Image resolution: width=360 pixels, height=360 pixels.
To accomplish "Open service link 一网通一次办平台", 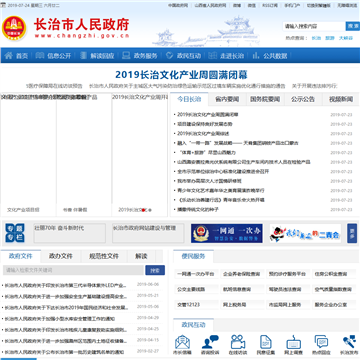I will click(196, 274).
